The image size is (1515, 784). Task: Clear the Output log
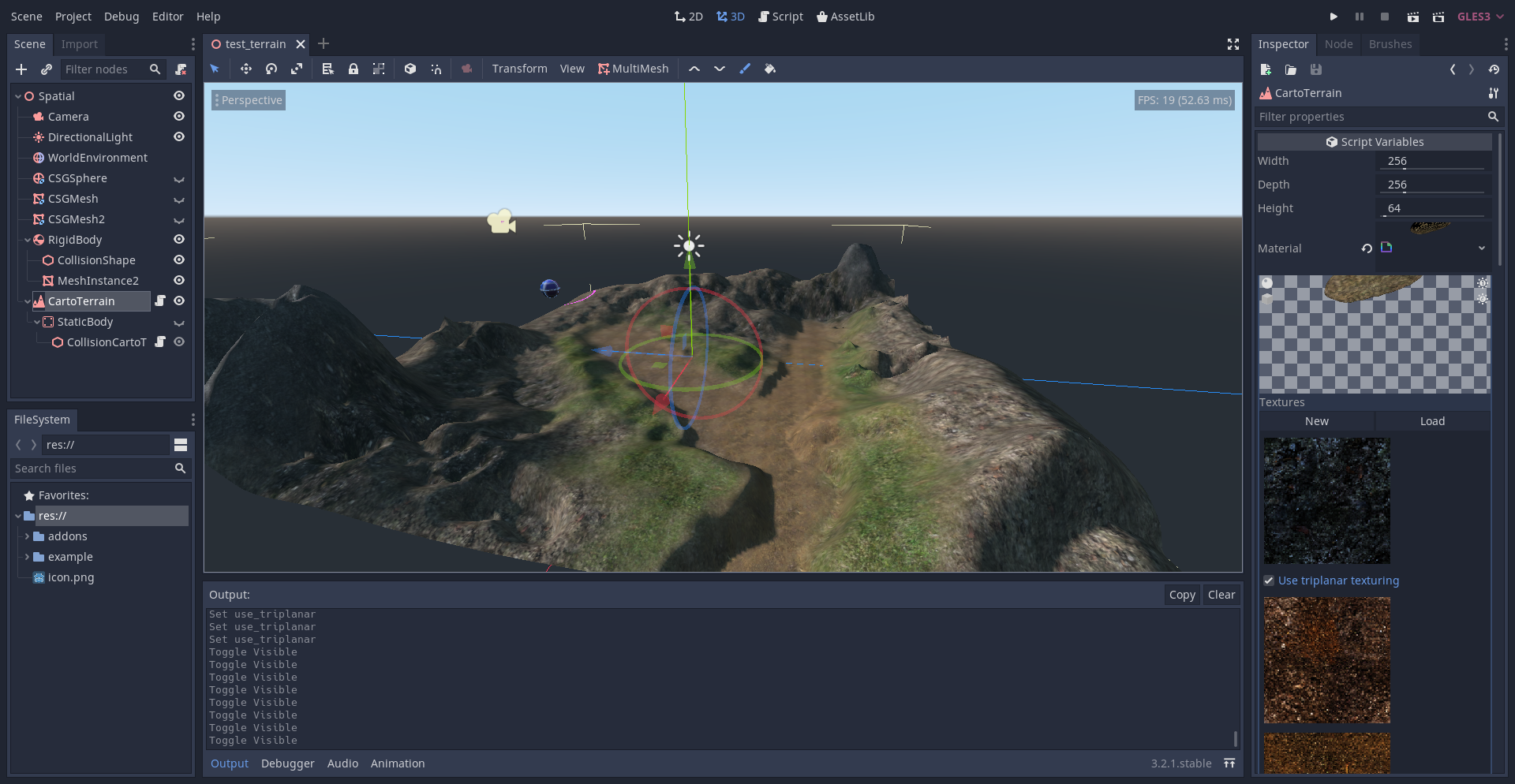[x=1221, y=595]
